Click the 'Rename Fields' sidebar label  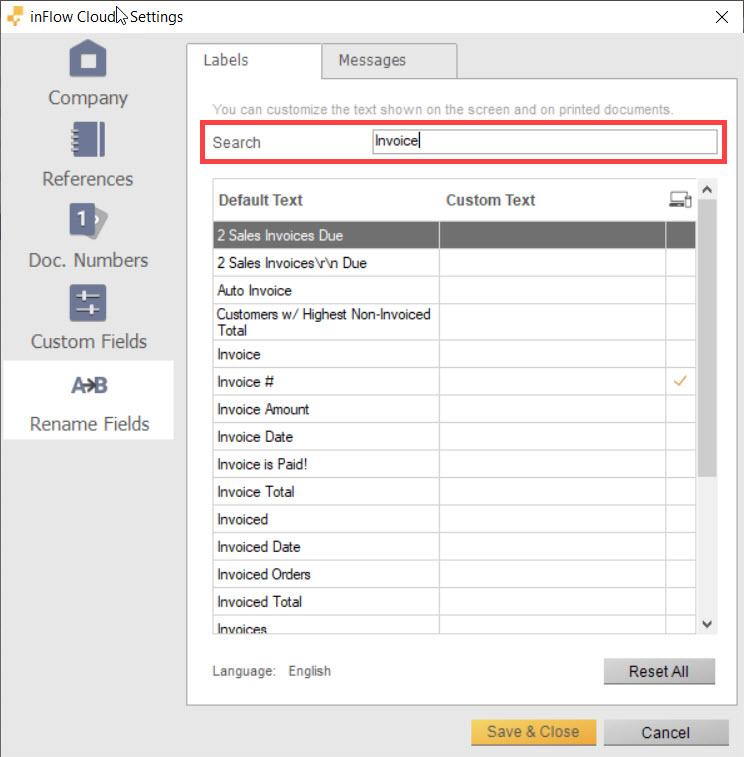89,424
